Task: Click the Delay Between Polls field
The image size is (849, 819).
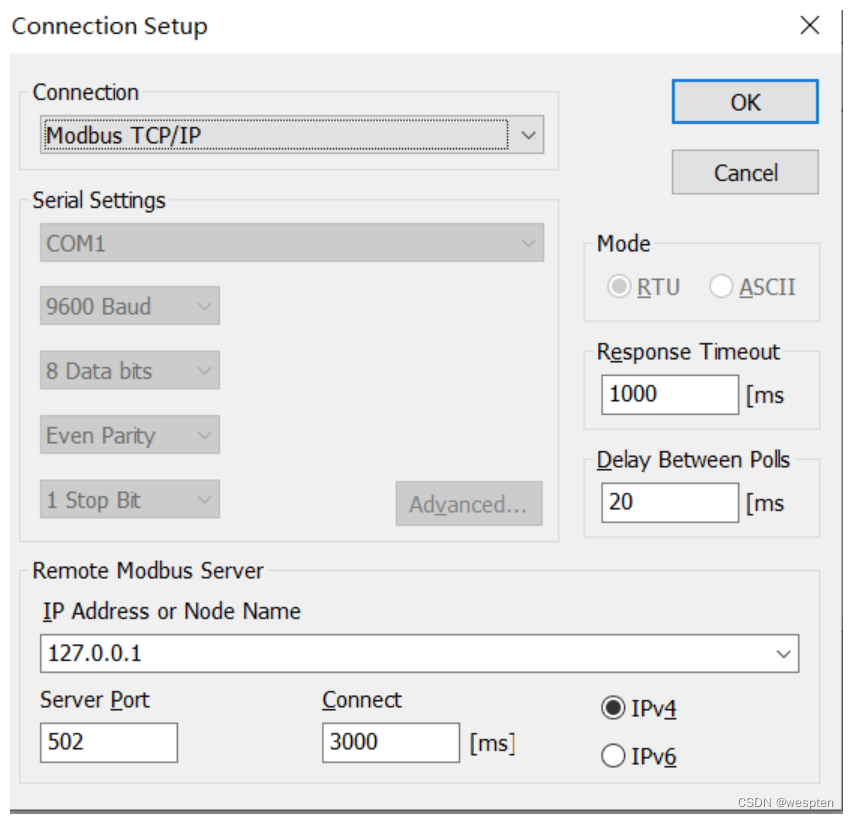Action: [x=669, y=501]
